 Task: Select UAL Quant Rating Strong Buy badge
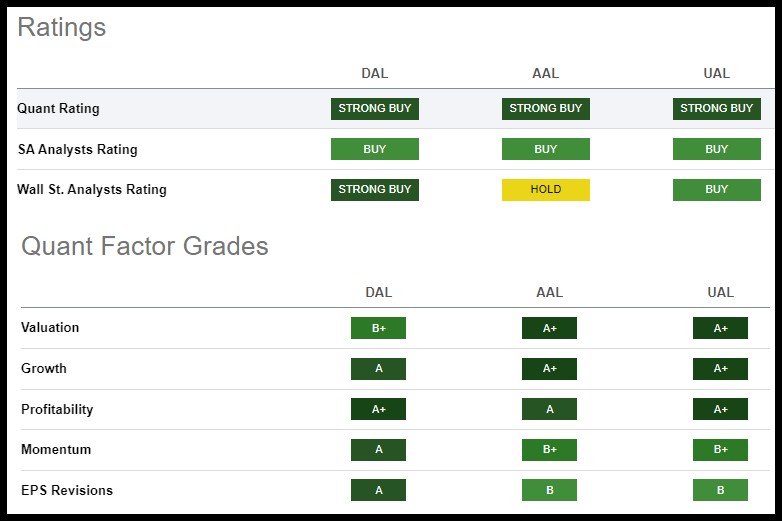coord(716,108)
